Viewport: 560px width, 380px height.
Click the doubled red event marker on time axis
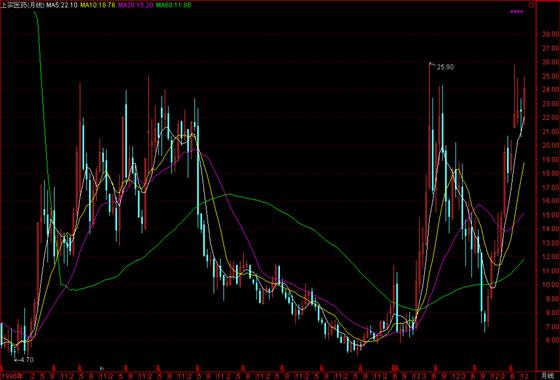[x=395, y=368]
